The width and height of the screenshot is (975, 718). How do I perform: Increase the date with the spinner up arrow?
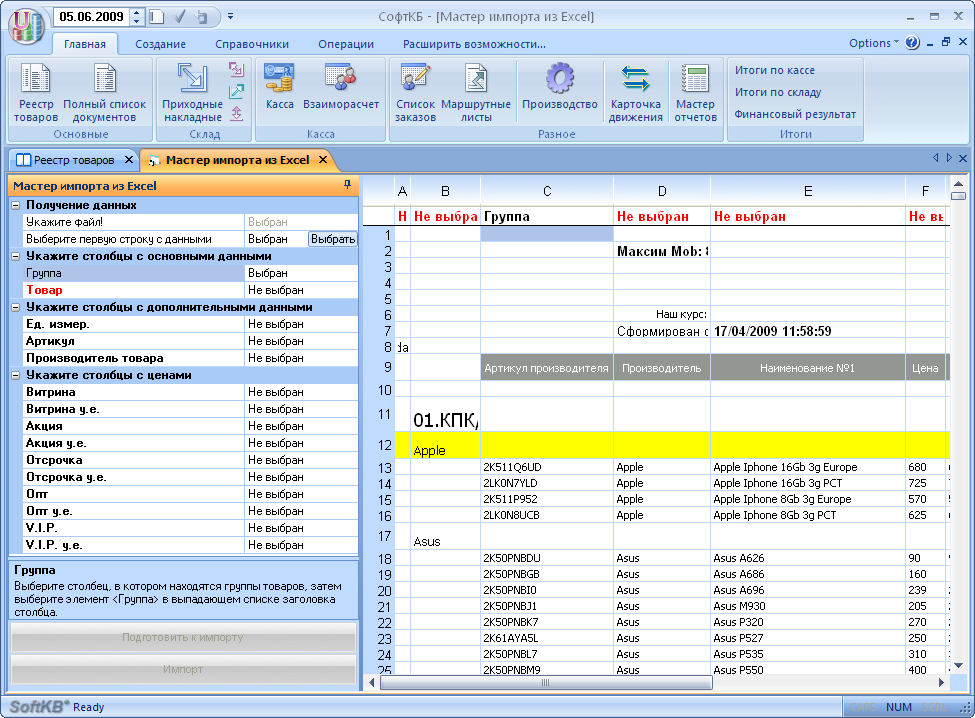point(137,12)
